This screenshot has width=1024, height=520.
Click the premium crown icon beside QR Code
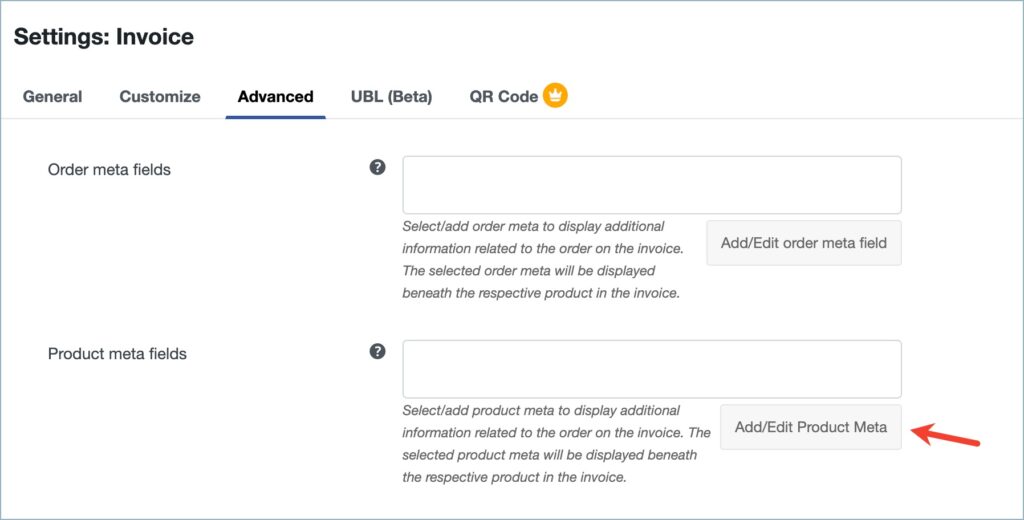click(555, 95)
